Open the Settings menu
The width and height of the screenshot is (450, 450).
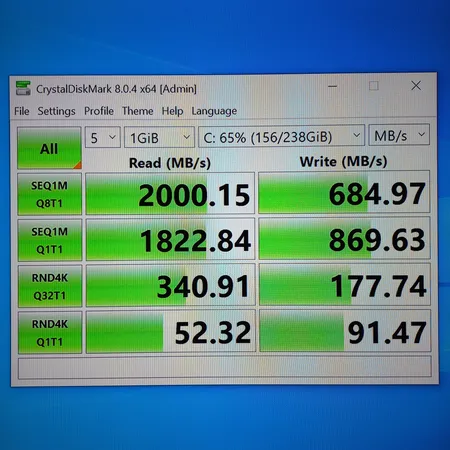click(x=56, y=111)
